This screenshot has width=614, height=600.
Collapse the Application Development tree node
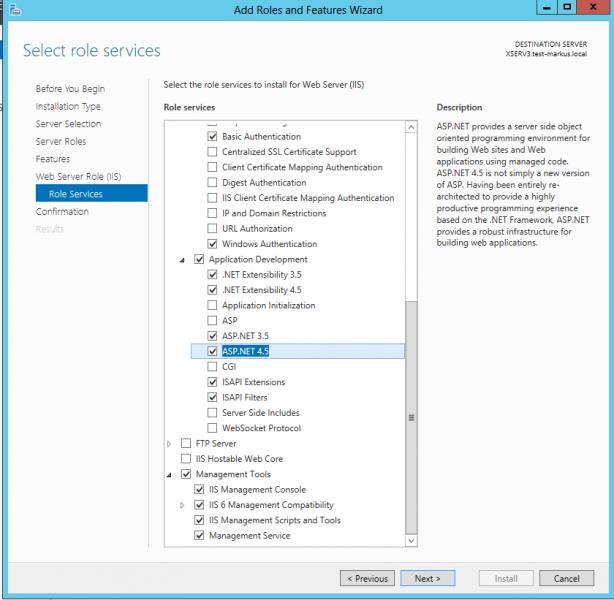pyautogui.click(x=169, y=260)
